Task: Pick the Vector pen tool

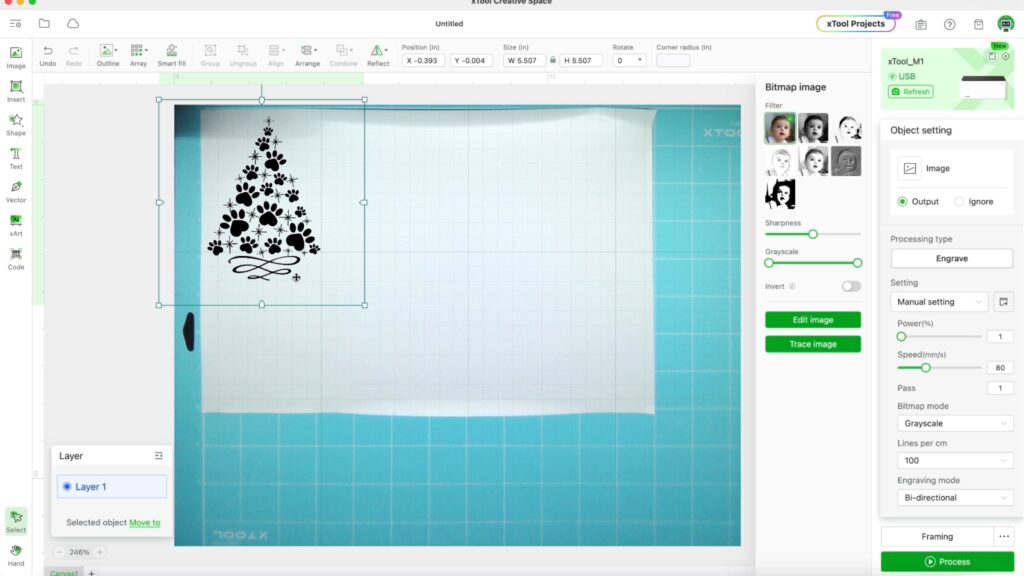Action: point(16,191)
